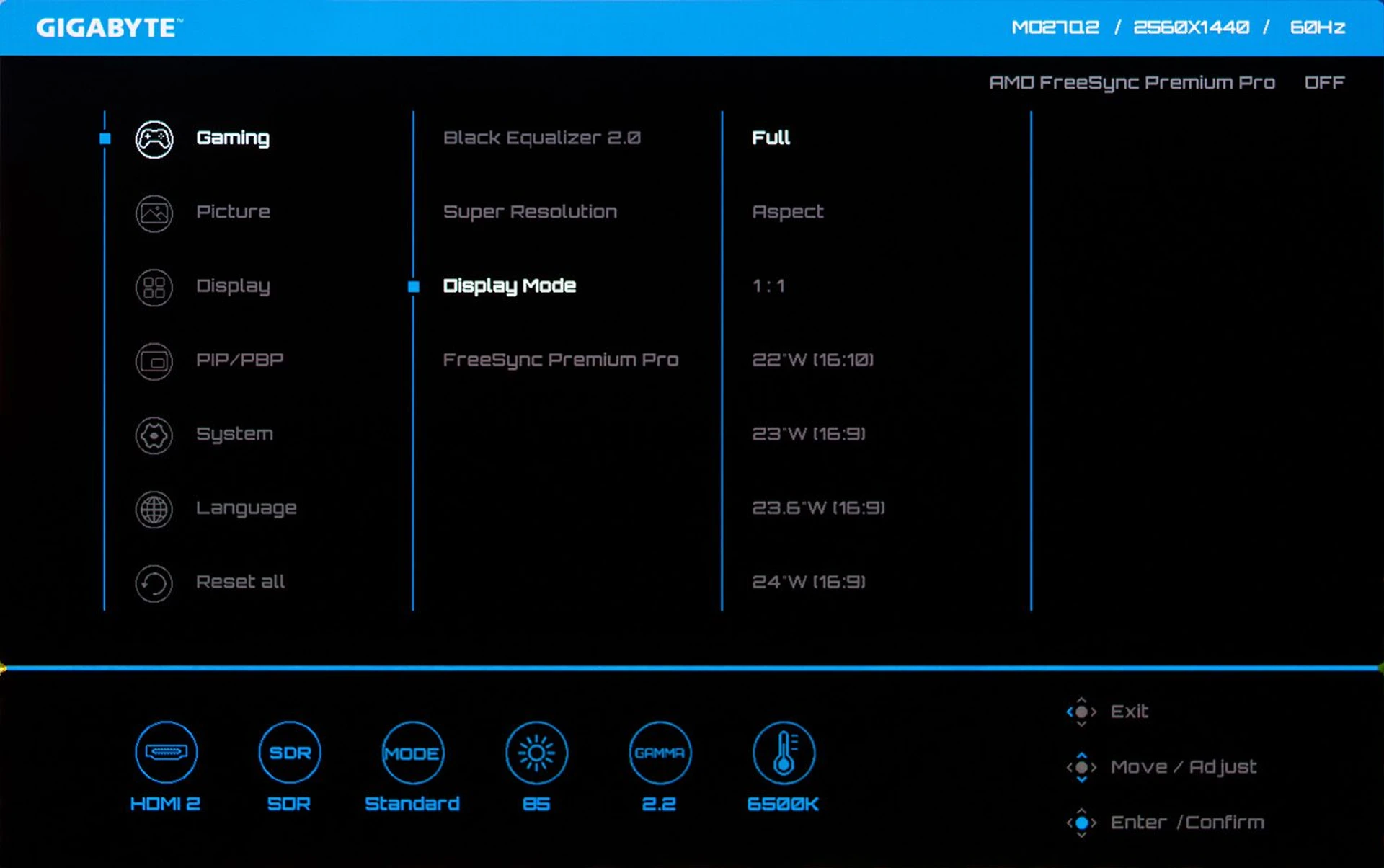Choose the 23.6"W (16:9) option
This screenshot has height=868, width=1384.
(818, 508)
